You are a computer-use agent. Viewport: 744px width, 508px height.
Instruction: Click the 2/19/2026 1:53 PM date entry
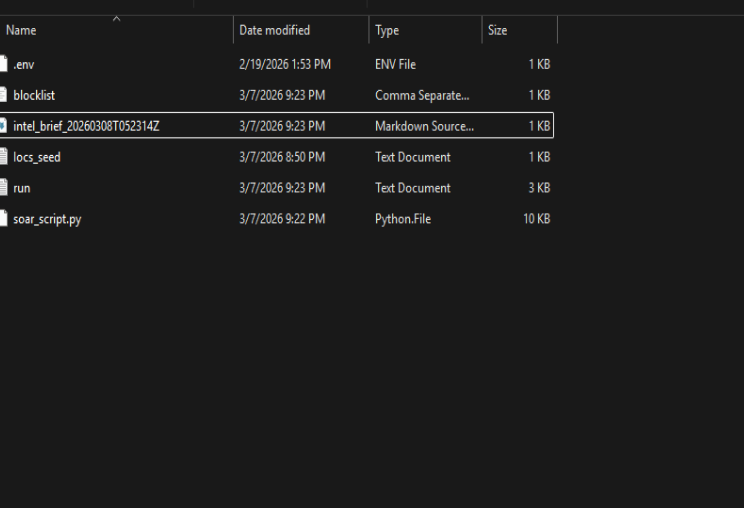(285, 64)
